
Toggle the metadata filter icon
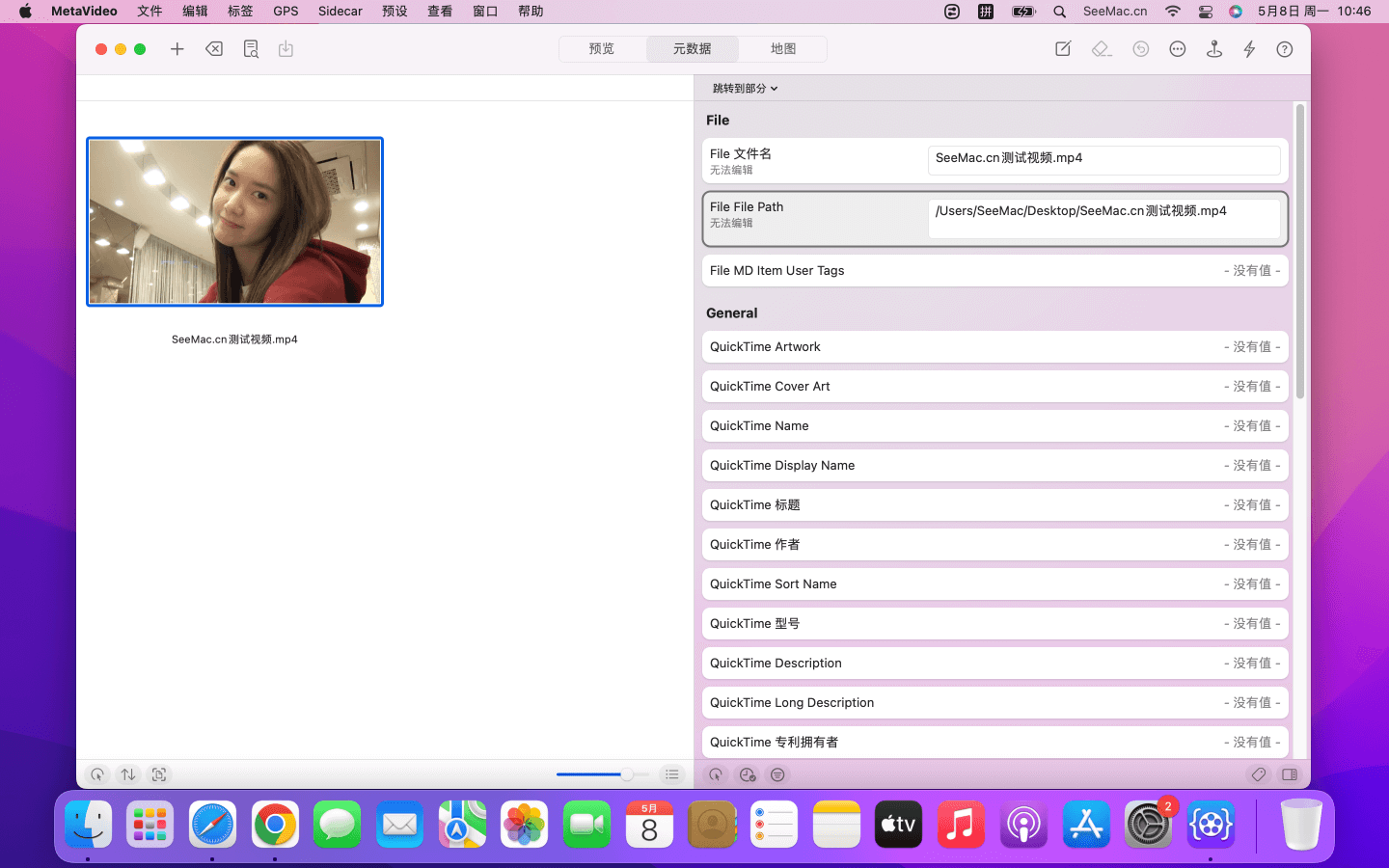(x=777, y=774)
